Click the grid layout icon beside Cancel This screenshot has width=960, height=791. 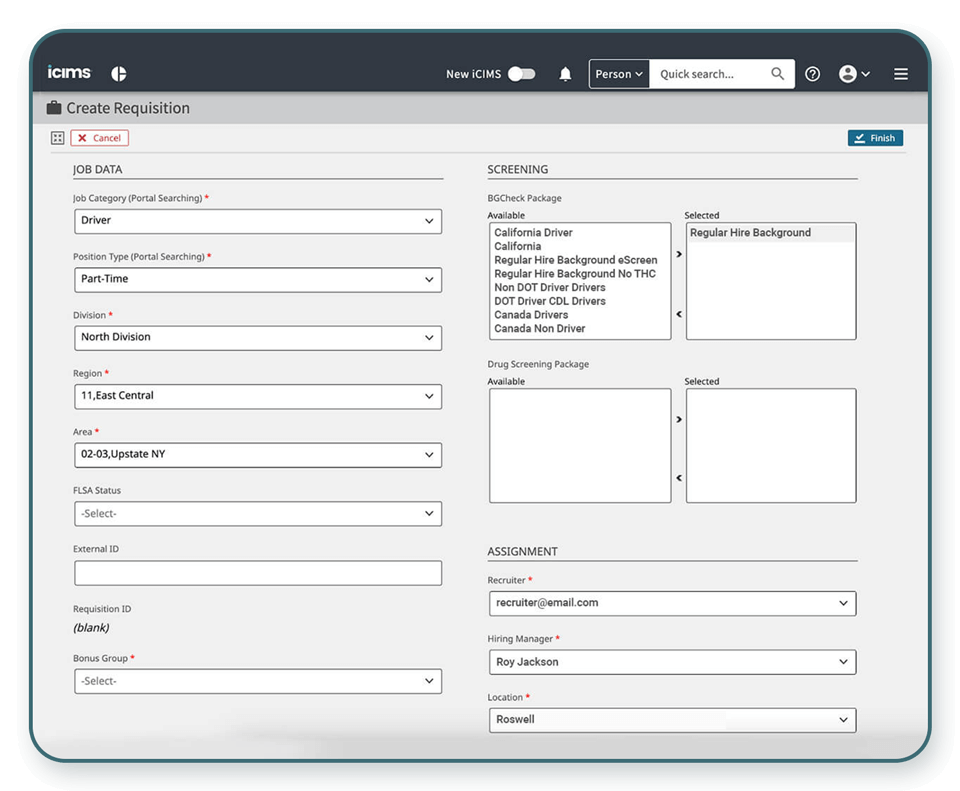tap(58, 138)
